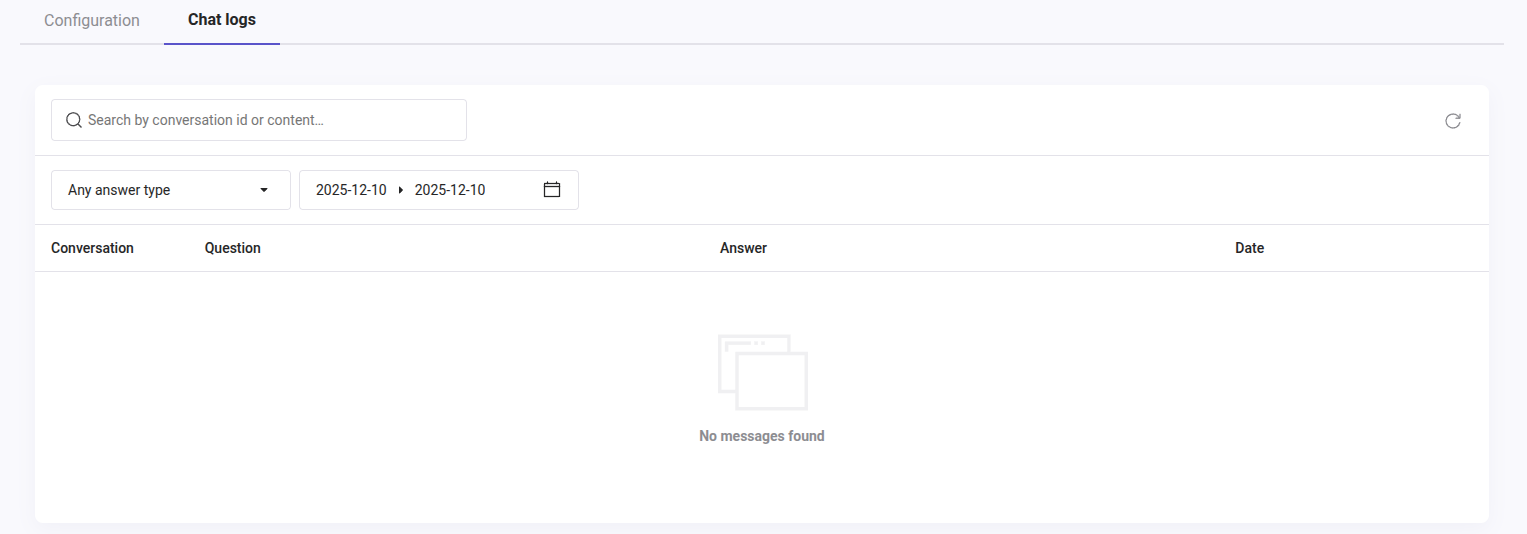Click the 'No messages found' text
This screenshot has width=1527, height=534.
pos(762,436)
